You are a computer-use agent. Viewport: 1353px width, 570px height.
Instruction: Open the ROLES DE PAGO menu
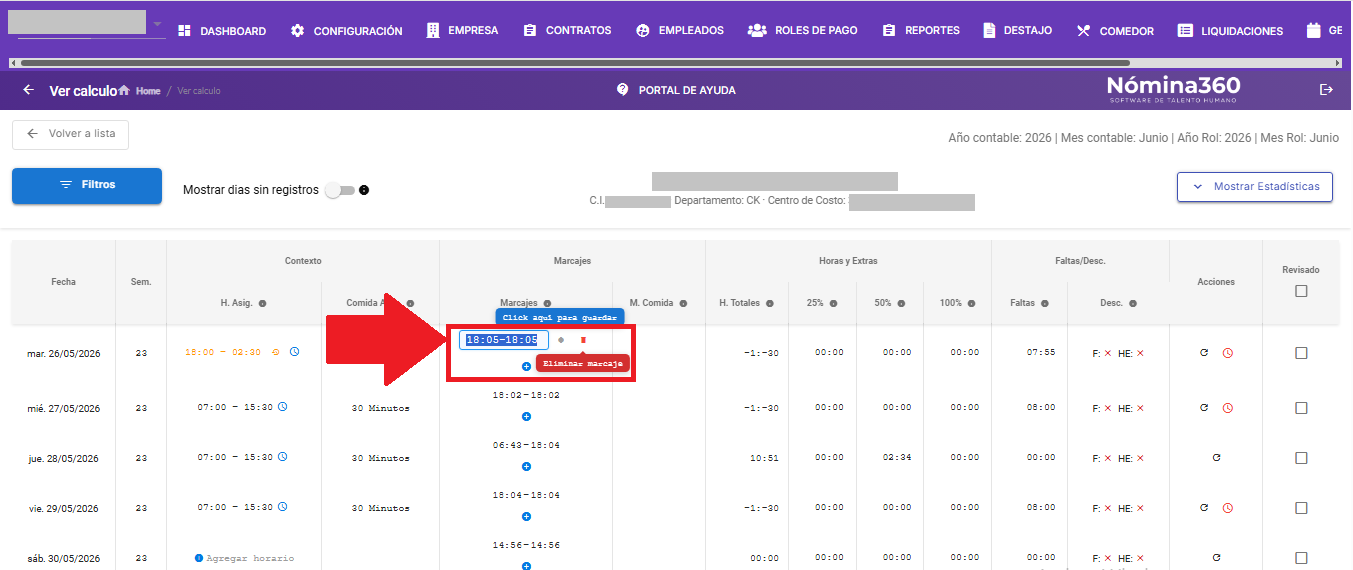tap(803, 31)
